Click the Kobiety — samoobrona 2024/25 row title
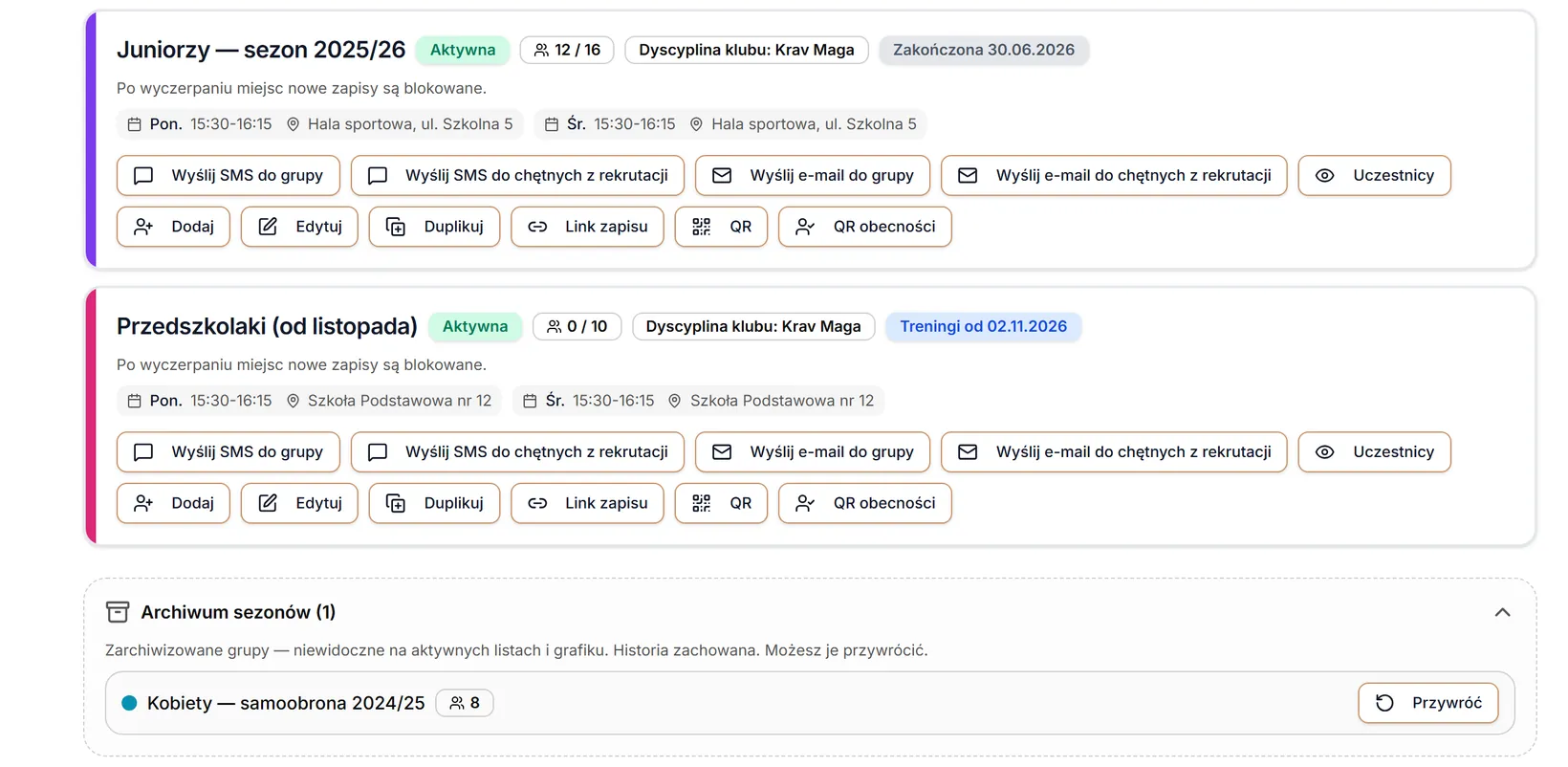Screen dimensions: 1568x767 [x=286, y=703]
